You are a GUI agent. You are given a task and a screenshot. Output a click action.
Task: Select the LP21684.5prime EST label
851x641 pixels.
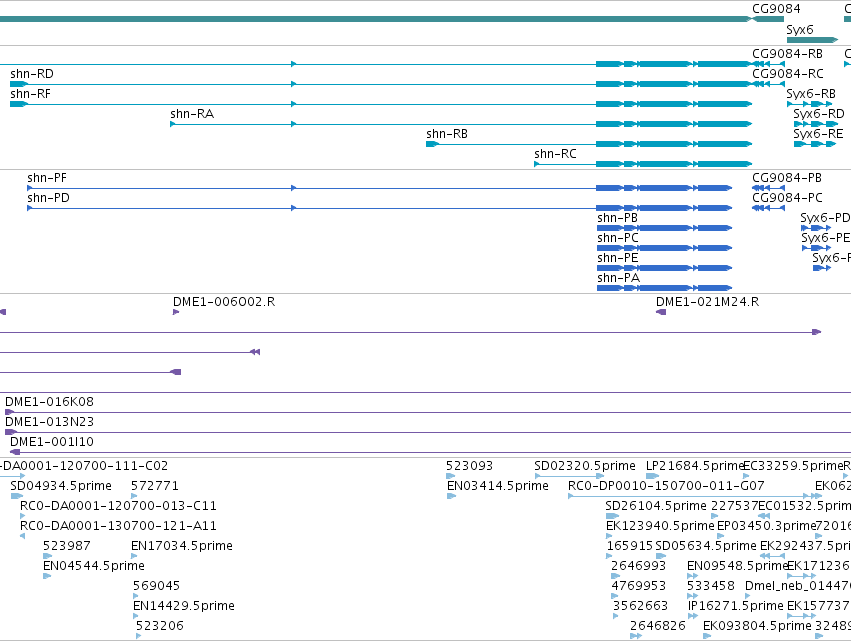[x=695, y=466]
